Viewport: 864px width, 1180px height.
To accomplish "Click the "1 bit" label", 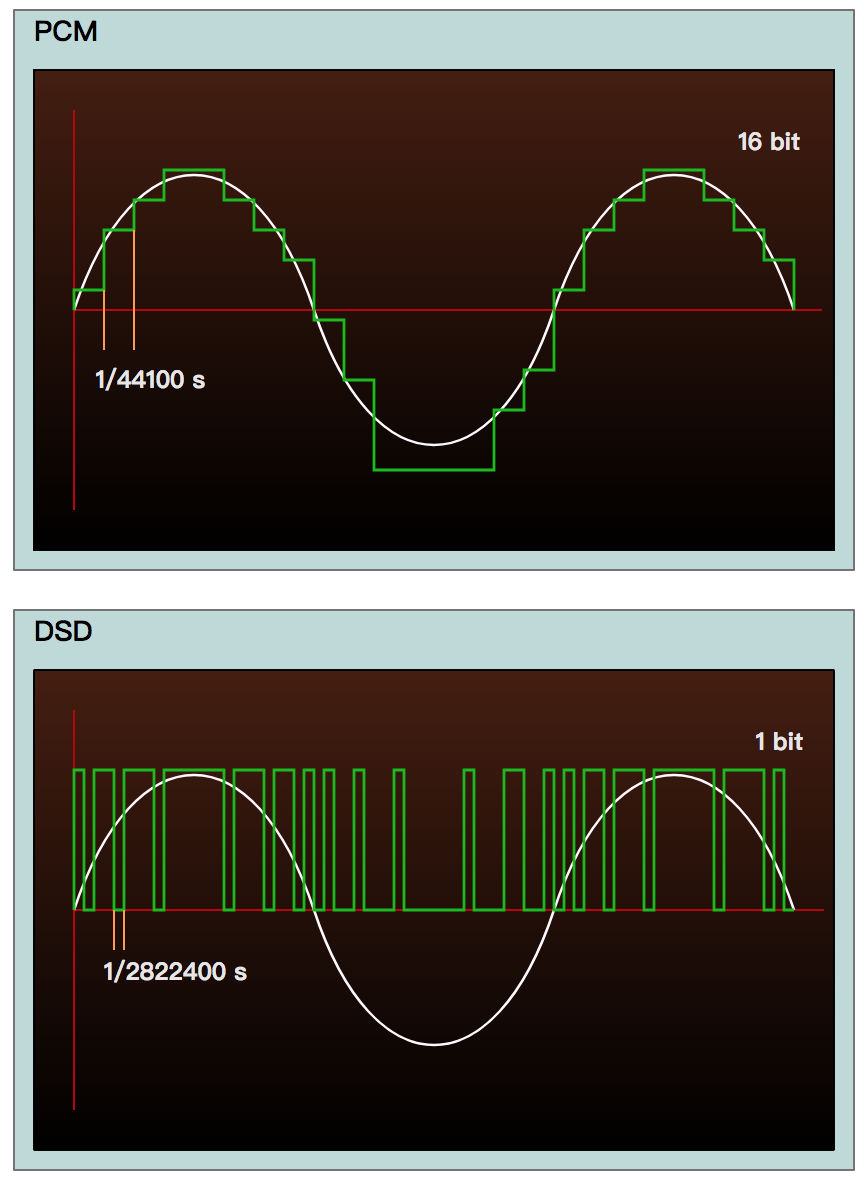I will pyautogui.click(x=778, y=742).
